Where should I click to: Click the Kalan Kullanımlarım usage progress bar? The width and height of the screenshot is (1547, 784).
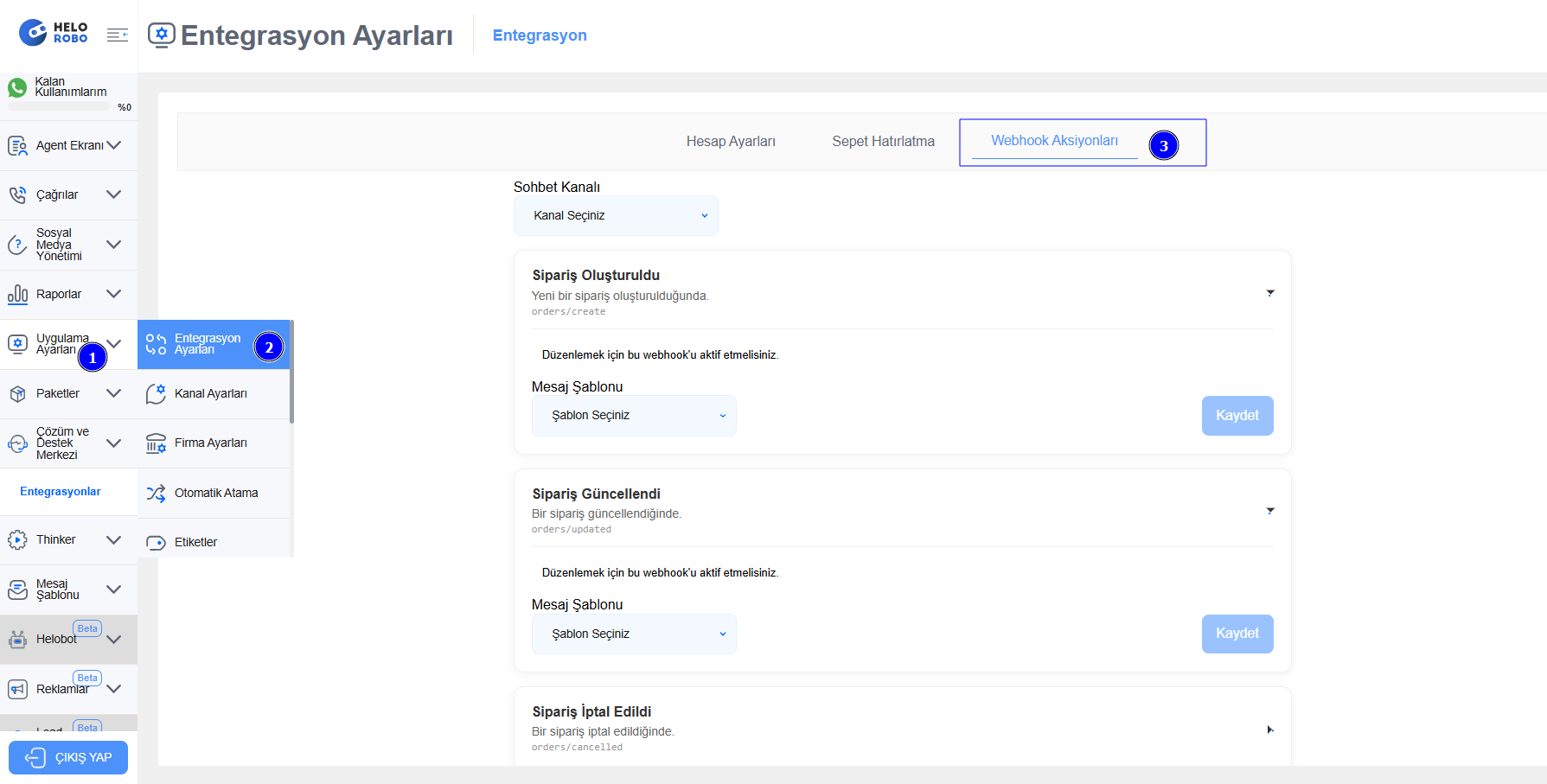pos(59,107)
